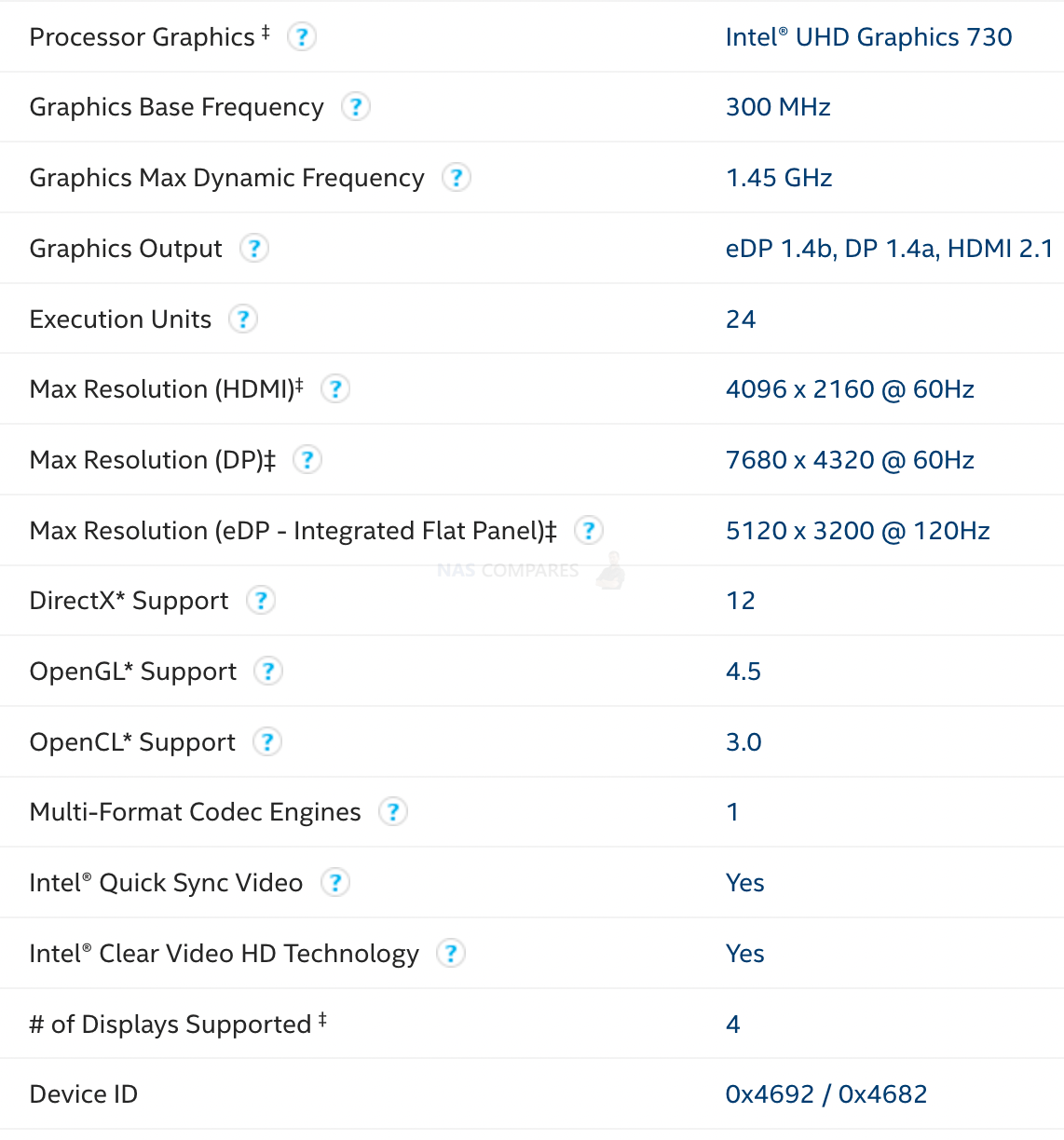Screen dimensions: 1064x1140
Task: Select the 7680 x 4320 @ 60Hz value
Action: [850, 460]
